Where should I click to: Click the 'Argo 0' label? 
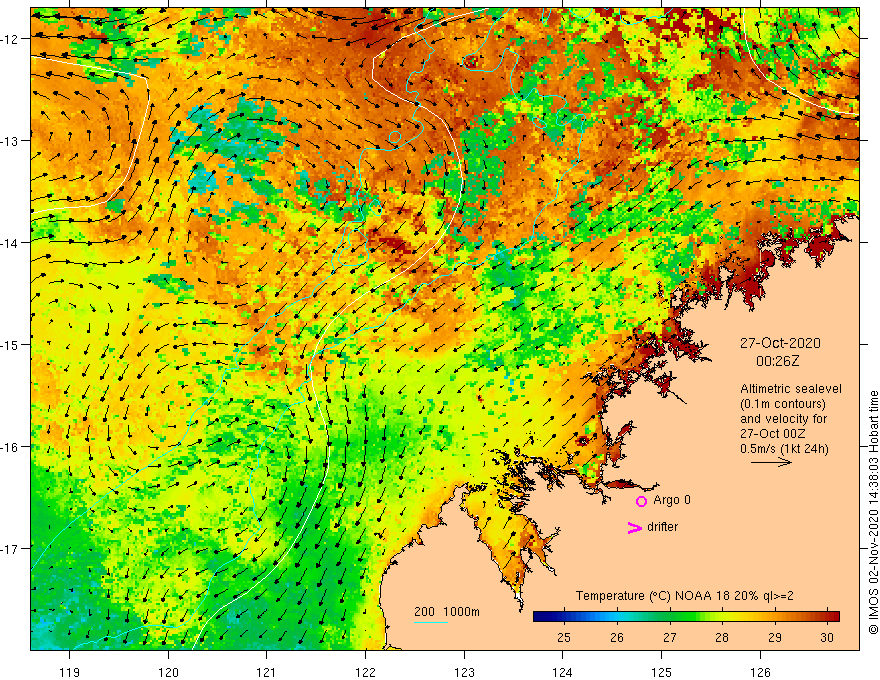click(x=672, y=500)
